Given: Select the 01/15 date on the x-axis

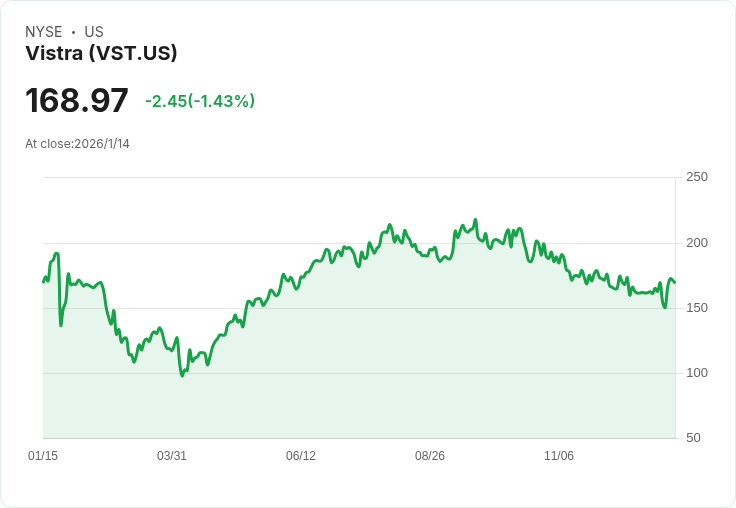Looking at the screenshot, I should coord(43,456).
